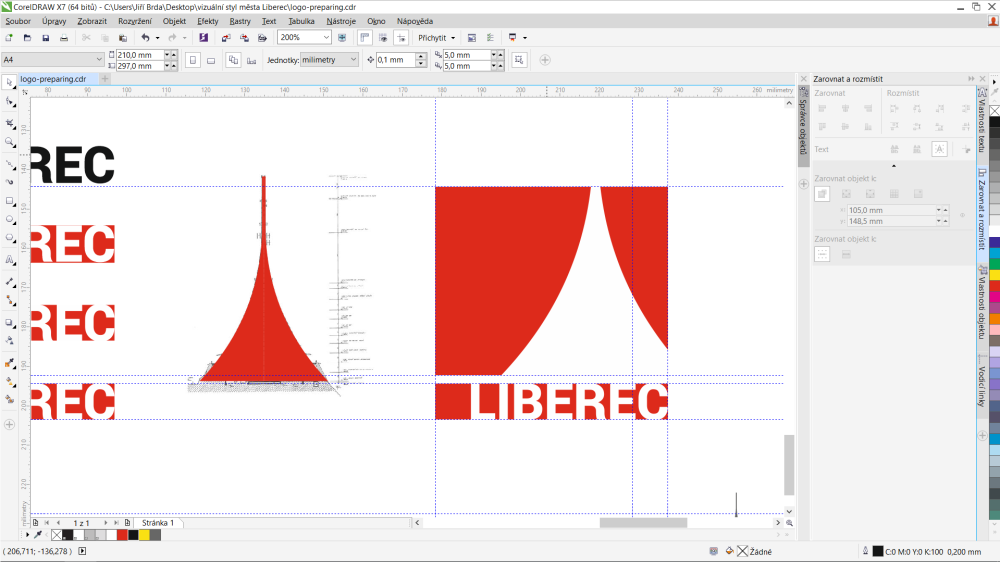Image resolution: width=1000 pixels, height=562 pixels.
Task: Select the Stránka 1 page tab
Action: coord(158,522)
